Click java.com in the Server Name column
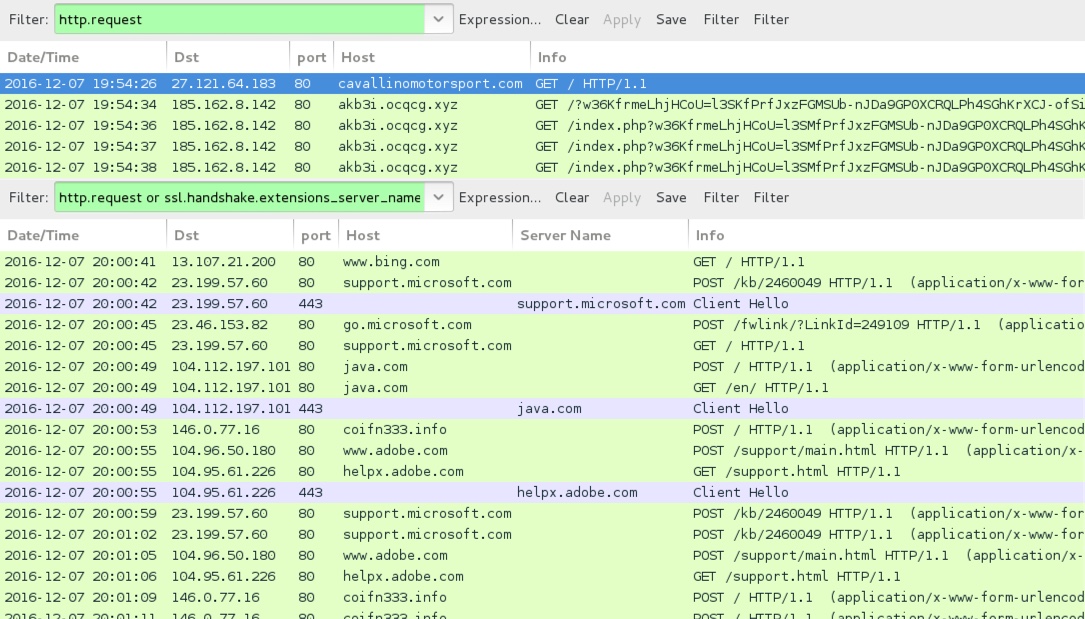This screenshot has height=619, width=1085. click(x=549, y=409)
